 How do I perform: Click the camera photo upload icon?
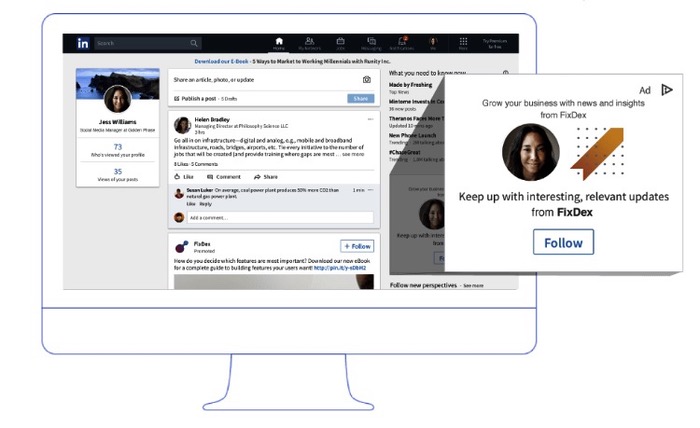tap(367, 79)
